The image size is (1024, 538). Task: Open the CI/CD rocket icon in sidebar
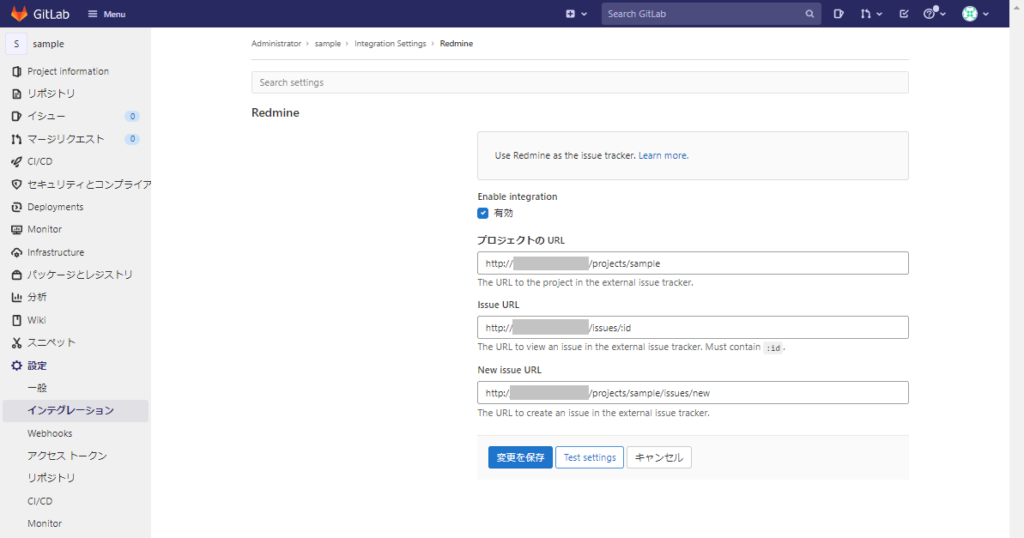point(16,161)
